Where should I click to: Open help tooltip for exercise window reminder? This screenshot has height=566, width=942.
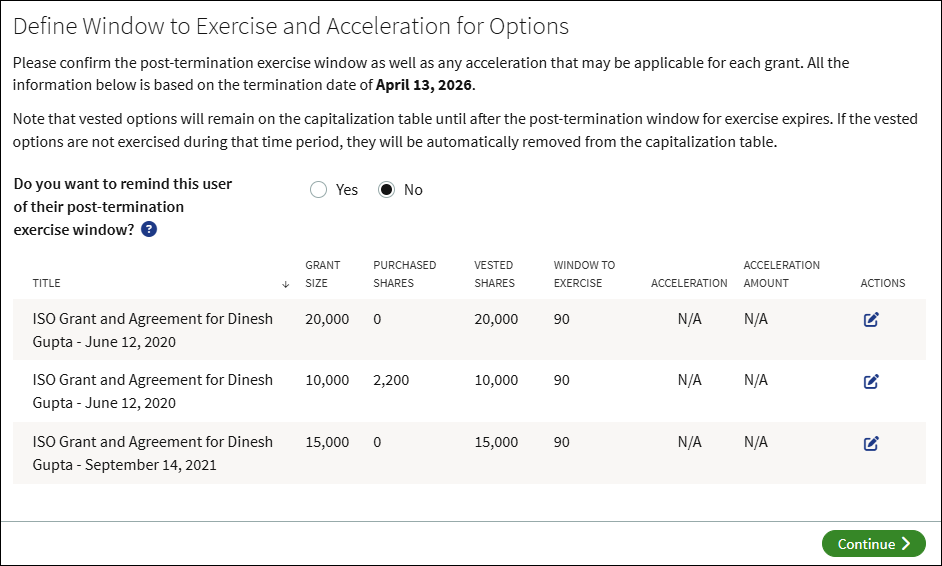(149, 229)
